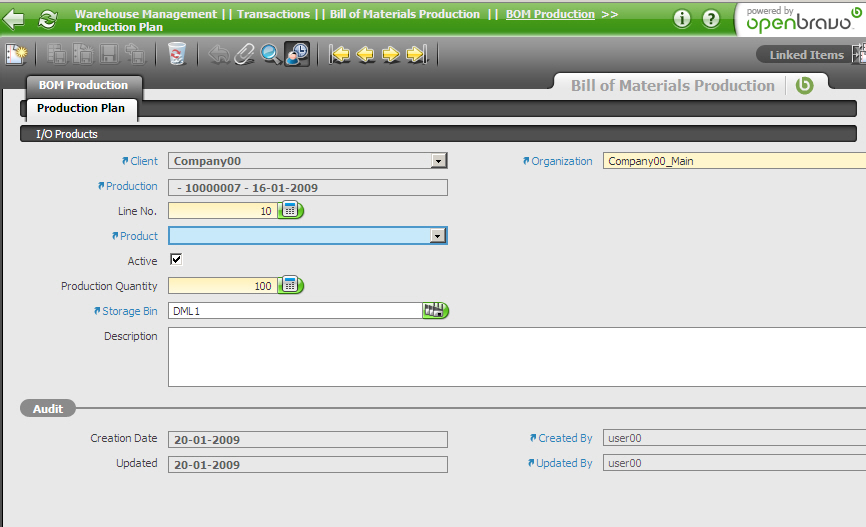Viewport: 866px width, 527px height.
Task: Select the BOM Production tab
Action: click(x=83, y=85)
